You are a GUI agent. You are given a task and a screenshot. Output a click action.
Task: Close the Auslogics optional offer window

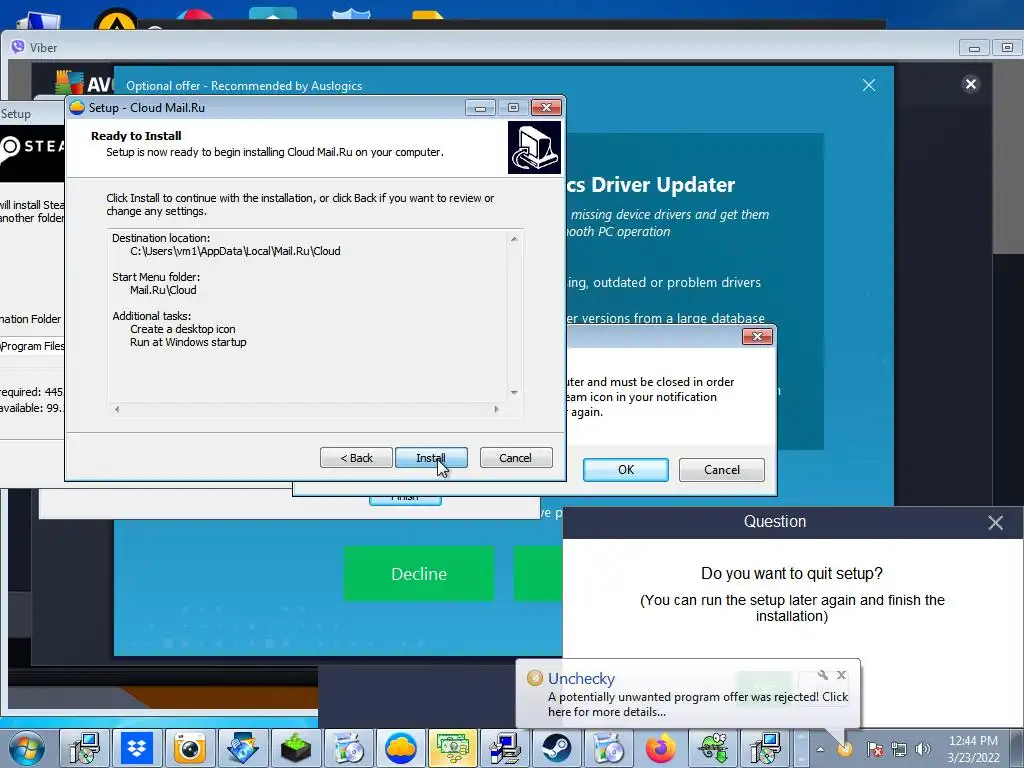tap(869, 86)
